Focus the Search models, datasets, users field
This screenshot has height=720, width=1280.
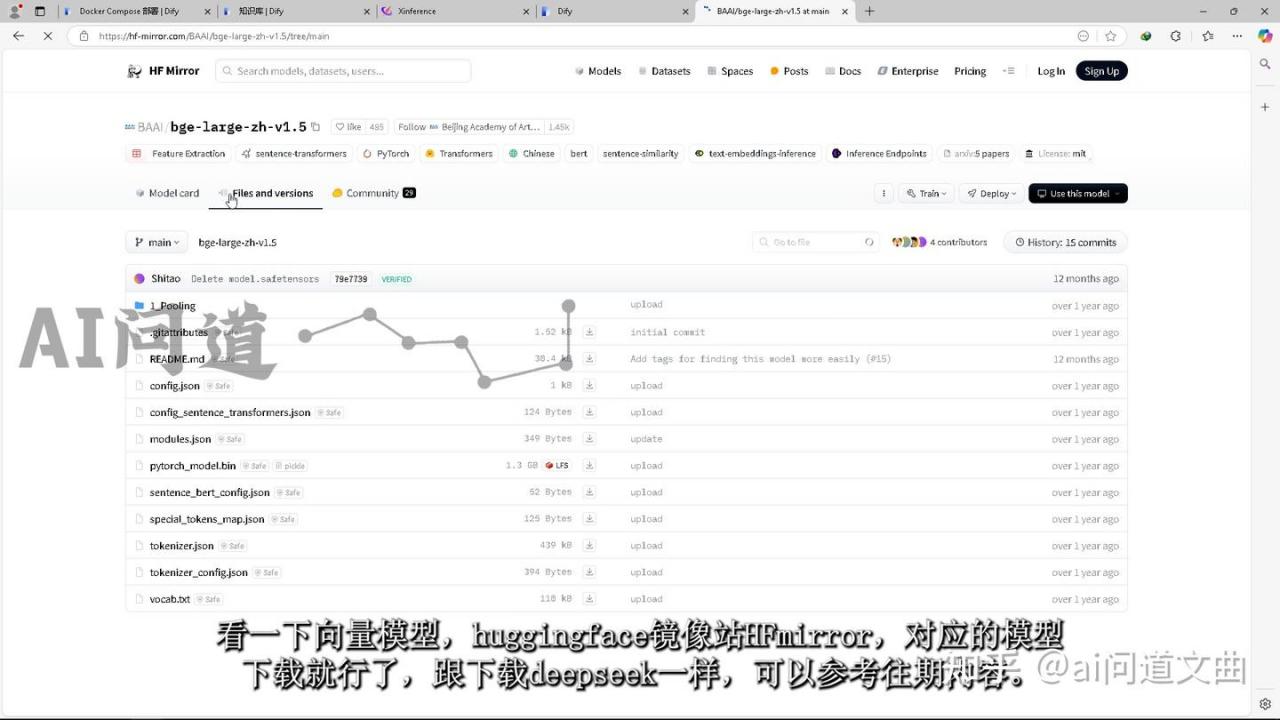point(343,71)
